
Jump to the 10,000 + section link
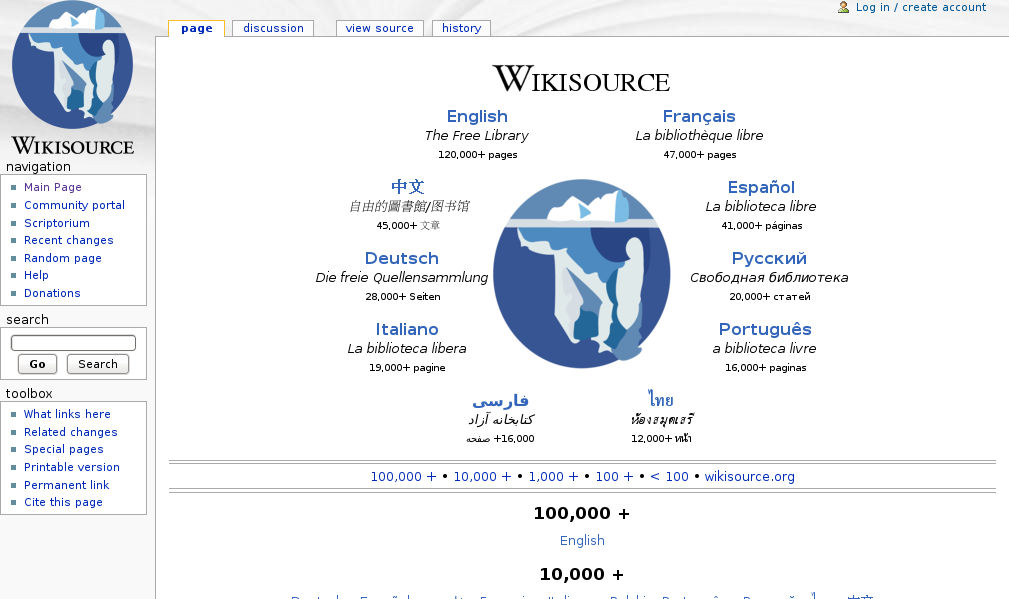[x=483, y=477]
